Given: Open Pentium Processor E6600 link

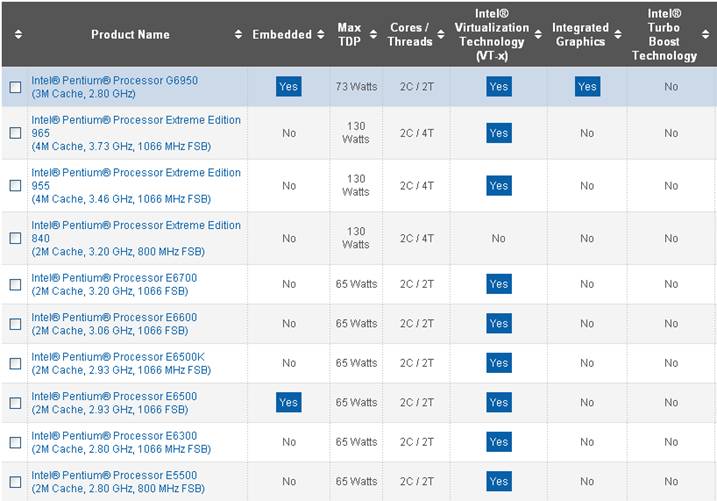Looking at the screenshot, I should (x=114, y=324).
